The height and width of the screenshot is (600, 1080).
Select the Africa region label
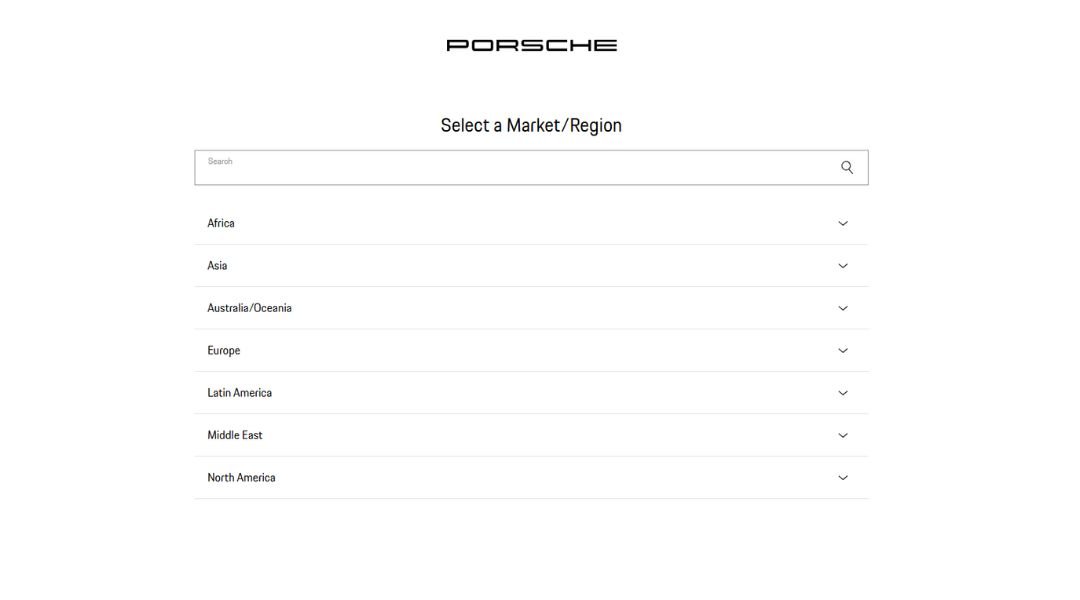(x=221, y=223)
